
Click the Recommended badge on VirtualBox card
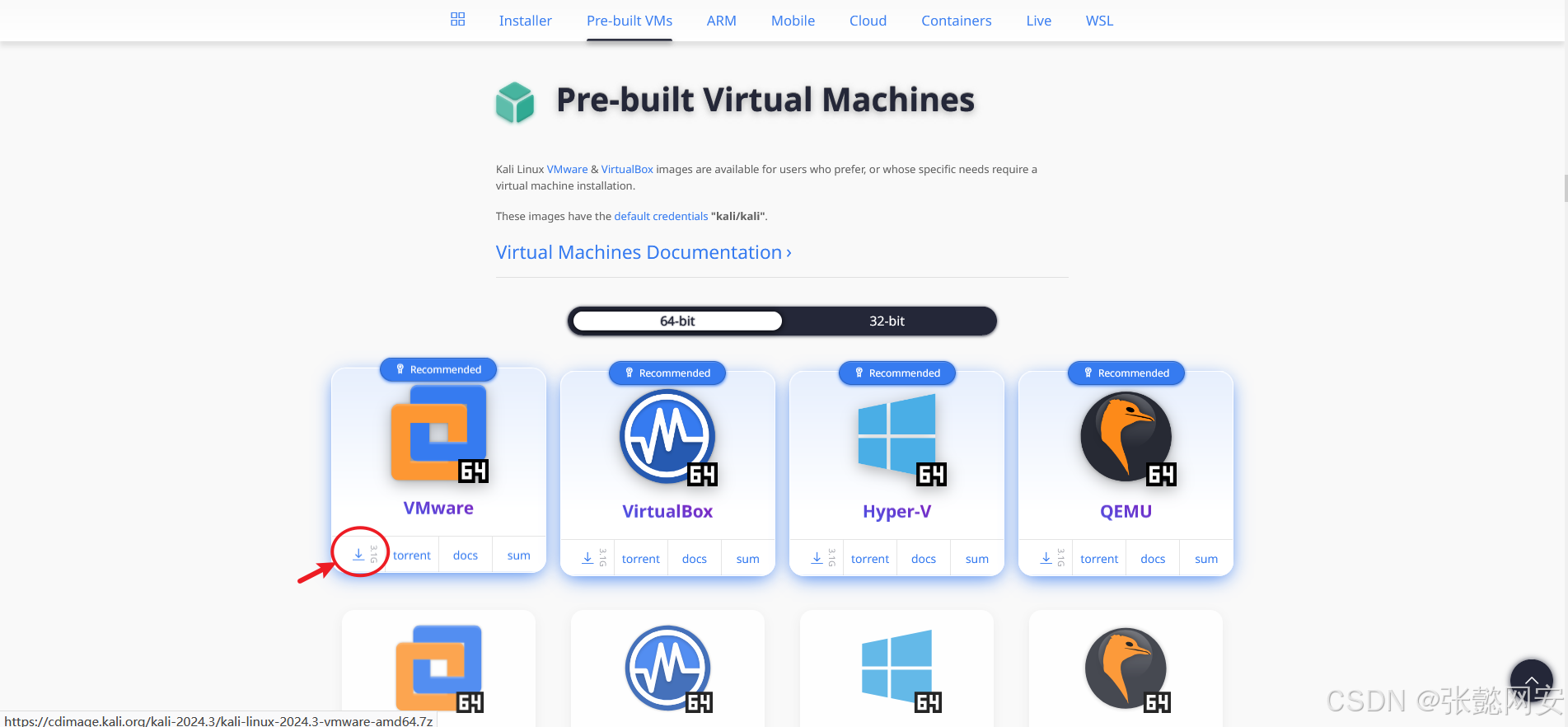click(667, 373)
